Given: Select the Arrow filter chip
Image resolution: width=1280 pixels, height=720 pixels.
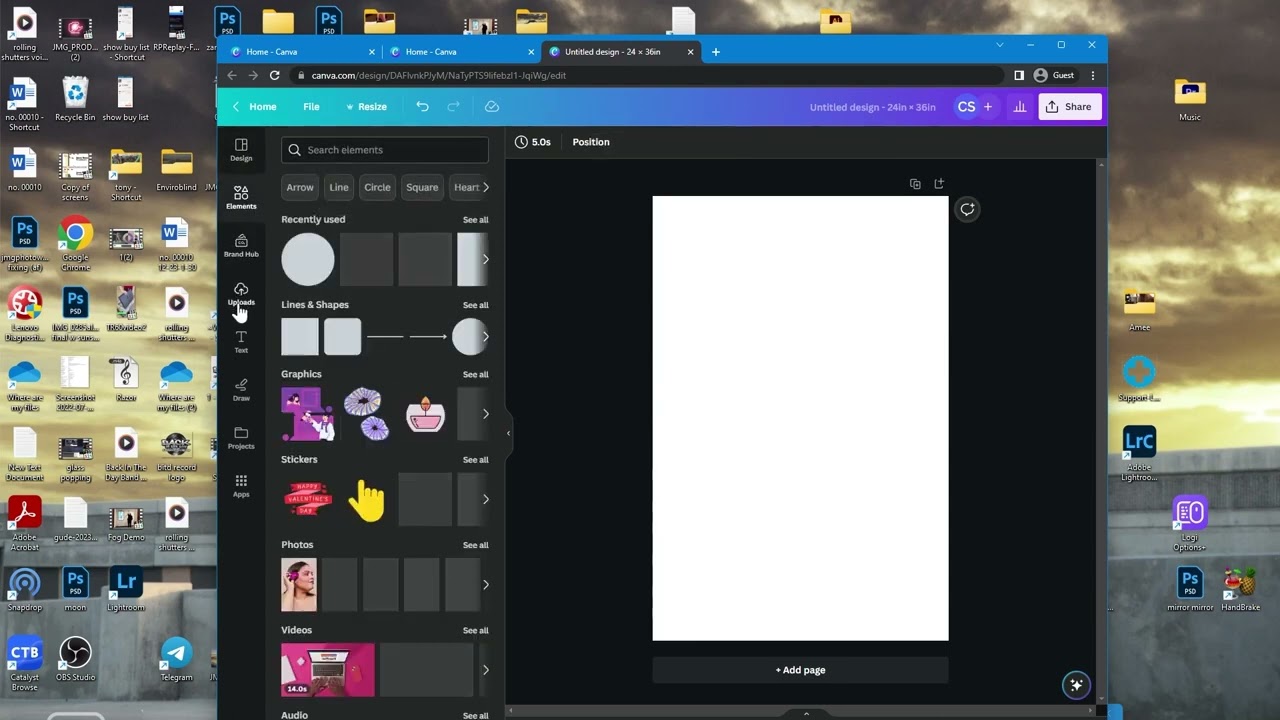Looking at the screenshot, I should (x=300, y=187).
